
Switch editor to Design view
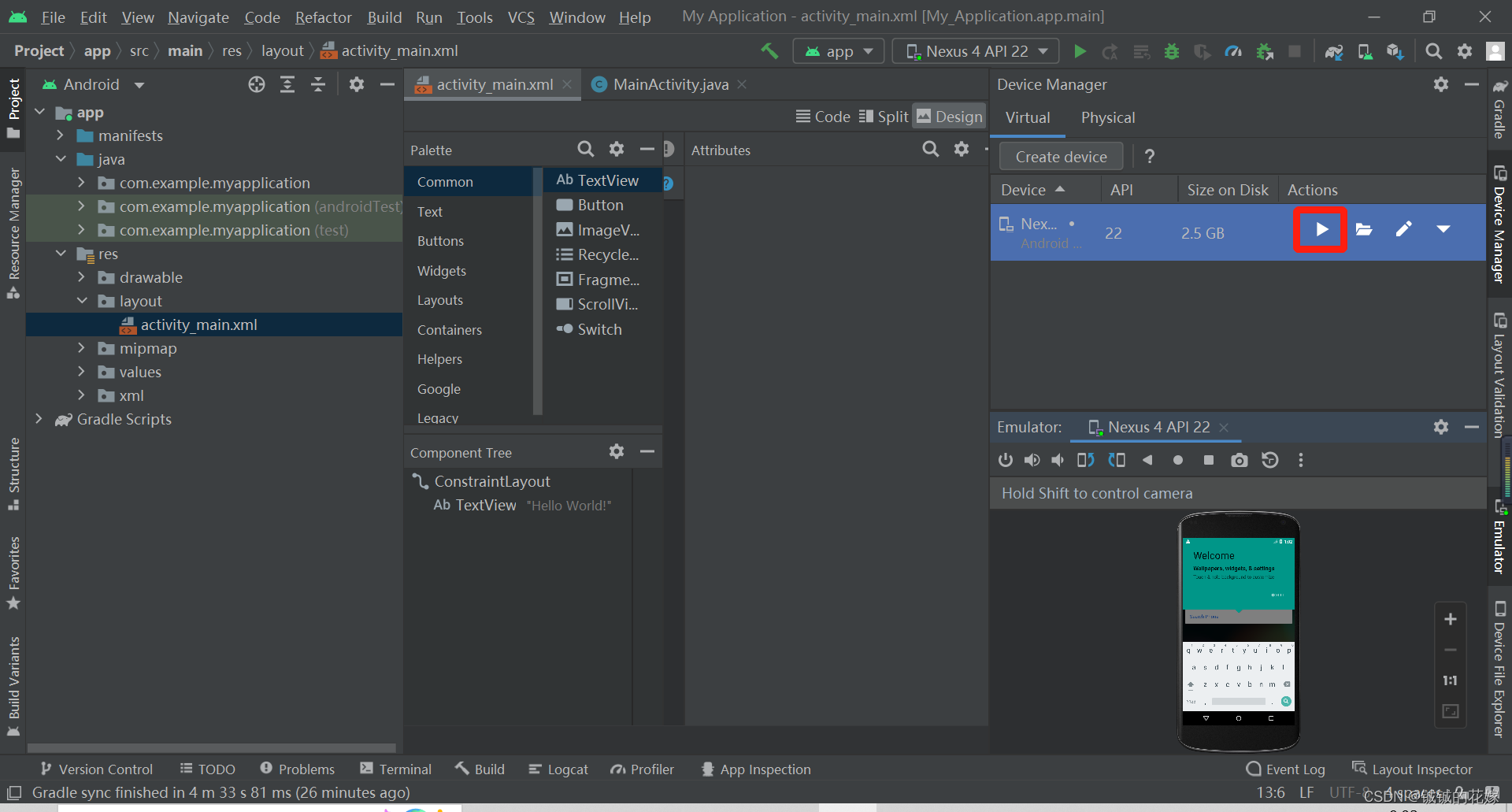(950, 117)
